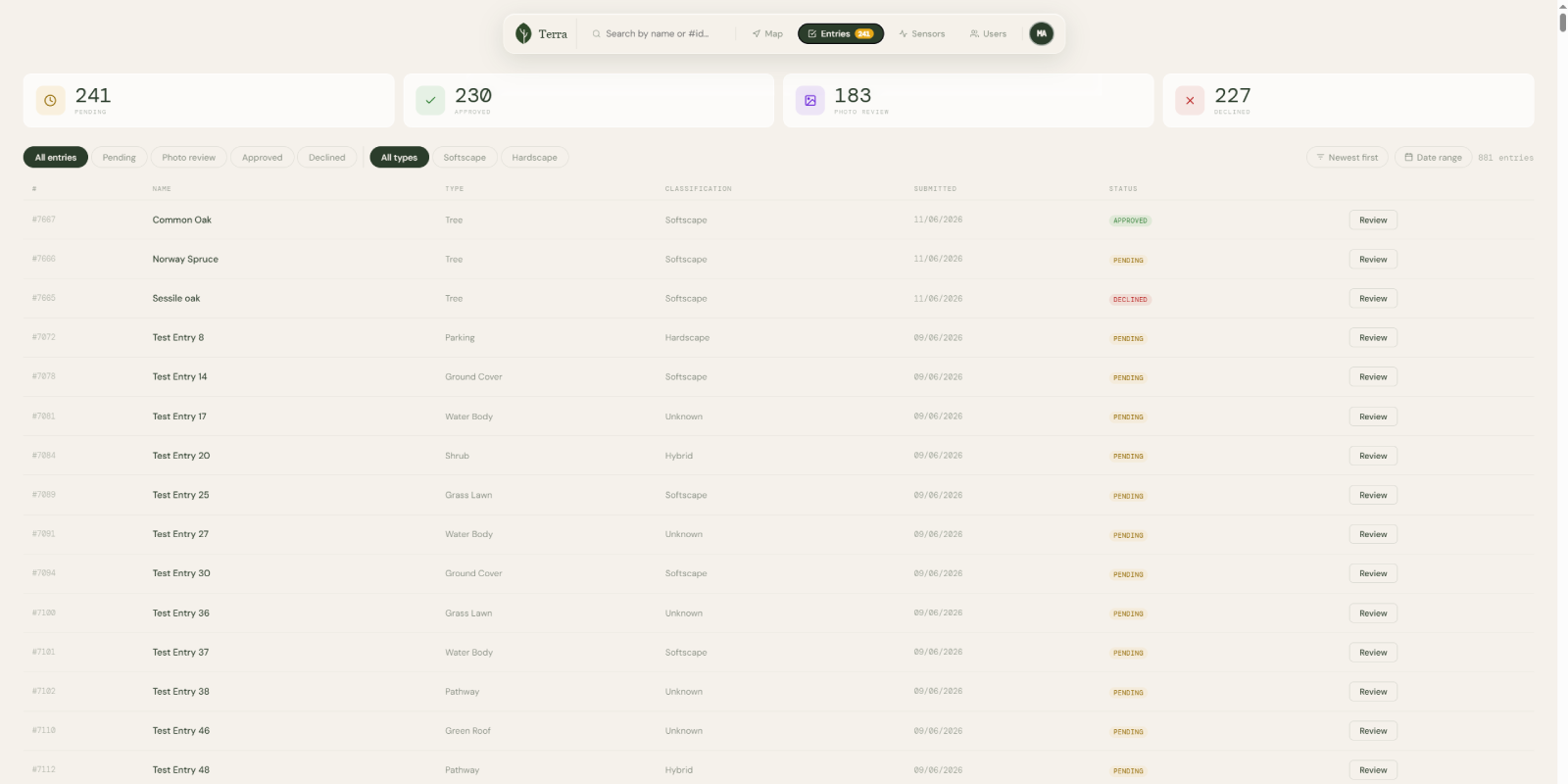The width and height of the screenshot is (1568, 784).
Task: Open the Users tab
Action: click(x=988, y=33)
